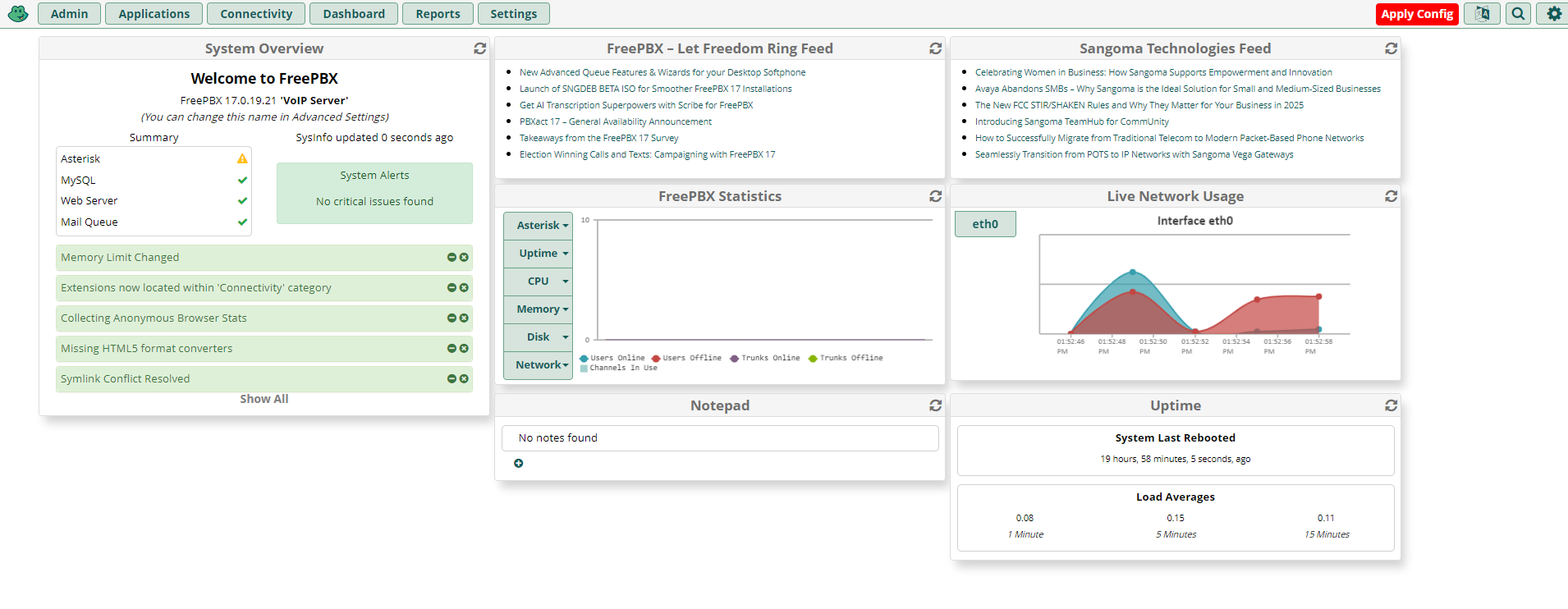Click Show All notifications
1568x609 pixels.
[x=264, y=399]
